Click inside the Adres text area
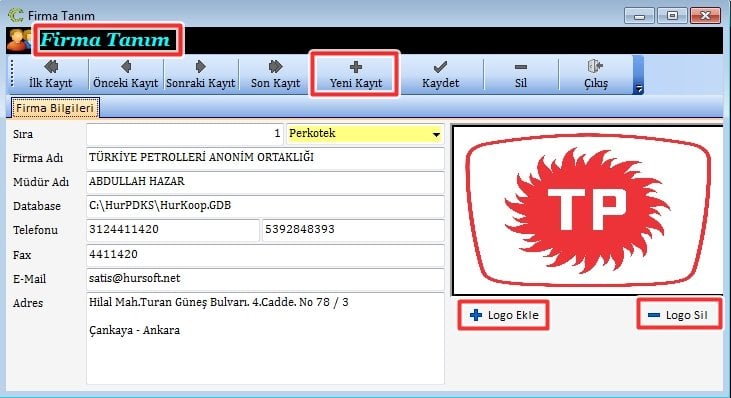This screenshot has height=398, width=731. tap(265, 338)
